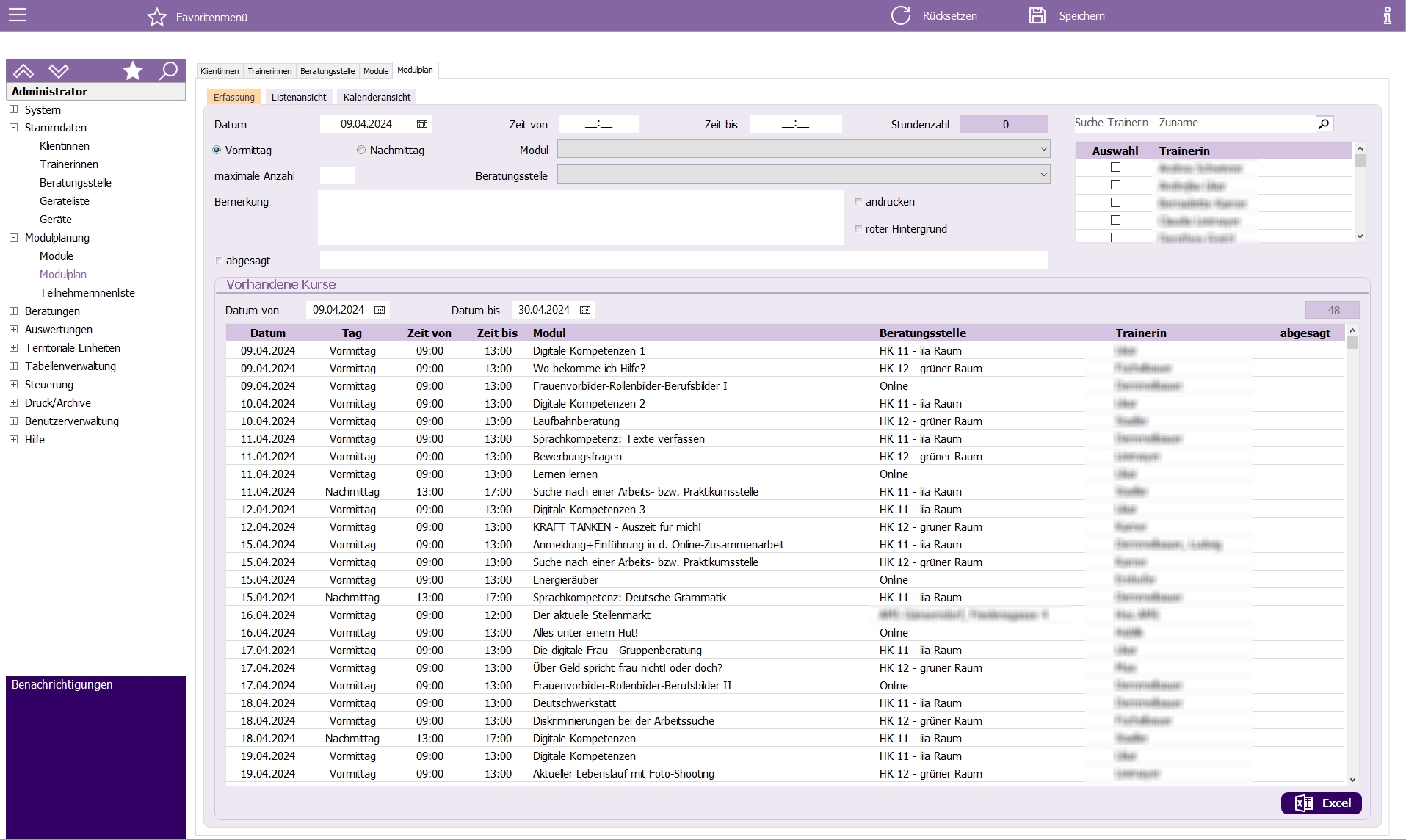The width and height of the screenshot is (1406, 840).
Task: Click the Bemerkung text area
Action: click(x=580, y=217)
